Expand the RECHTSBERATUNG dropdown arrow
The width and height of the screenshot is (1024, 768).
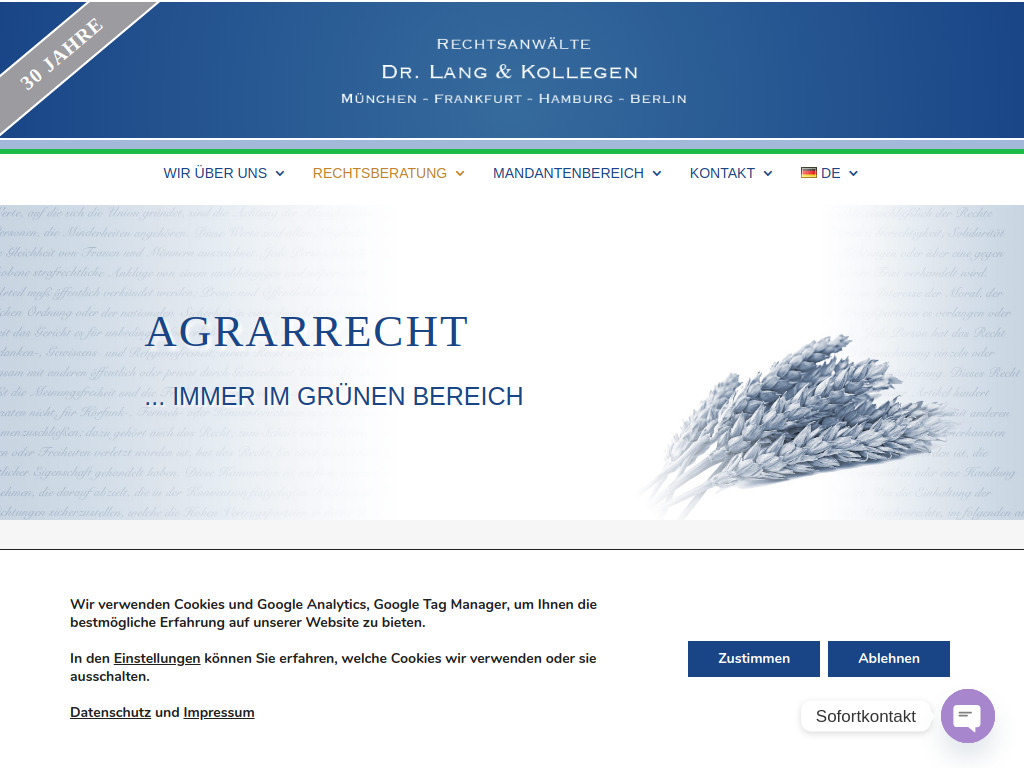(460, 173)
